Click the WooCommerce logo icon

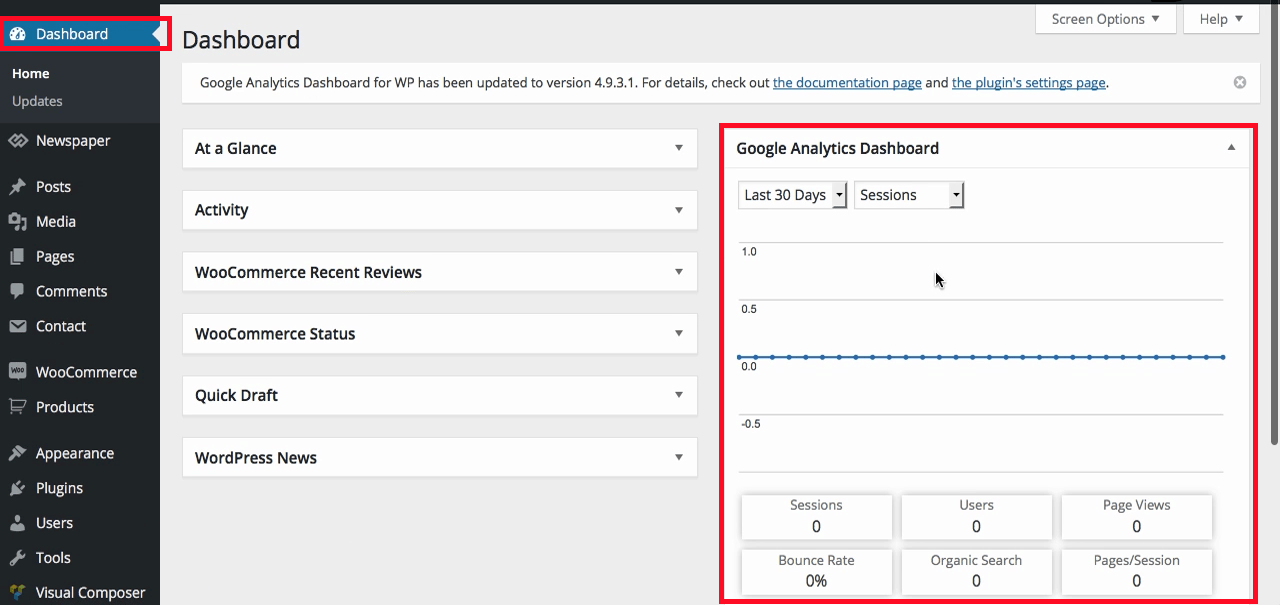17,372
